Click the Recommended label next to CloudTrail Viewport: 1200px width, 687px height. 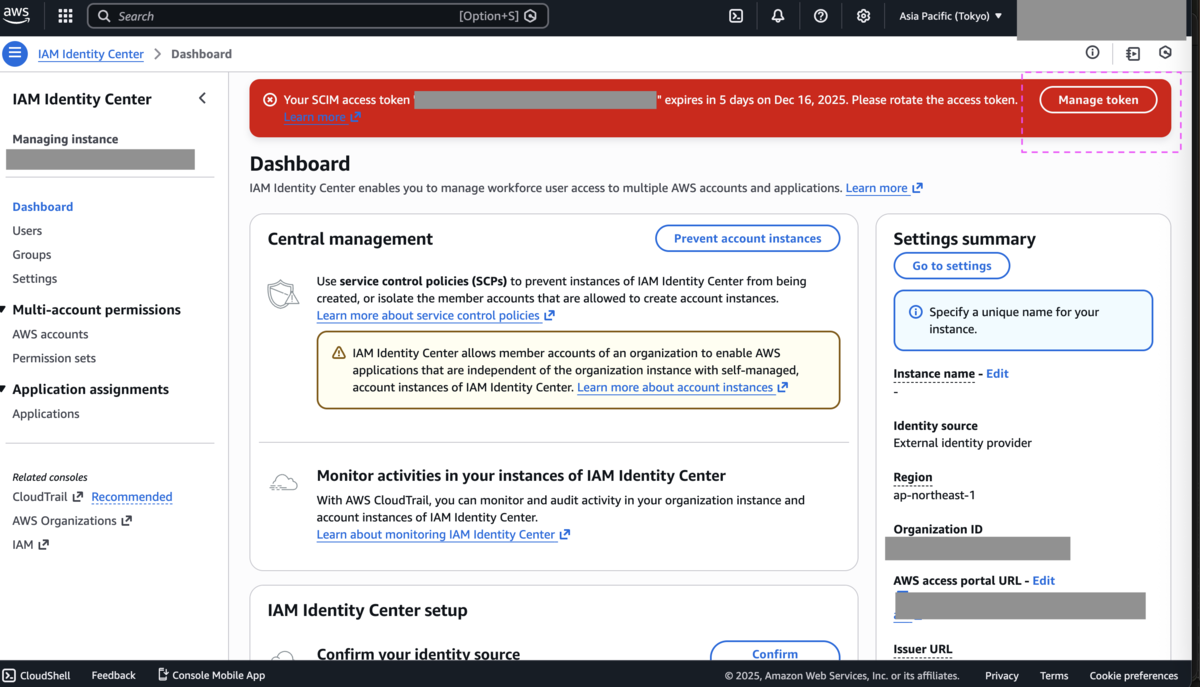click(x=132, y=497)
